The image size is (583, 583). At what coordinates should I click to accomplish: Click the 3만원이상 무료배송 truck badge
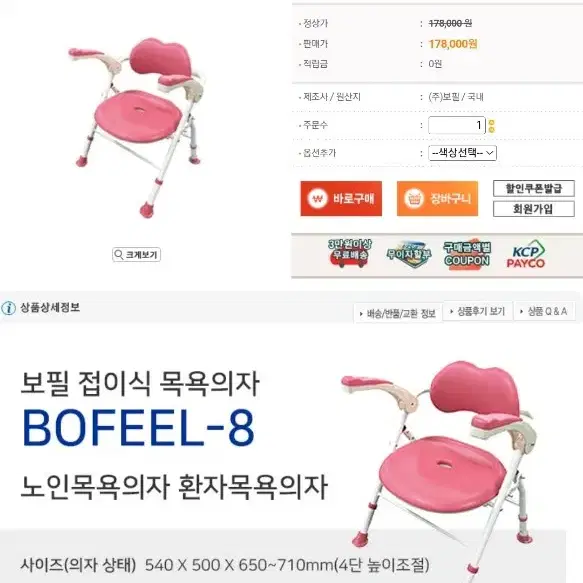349,253
